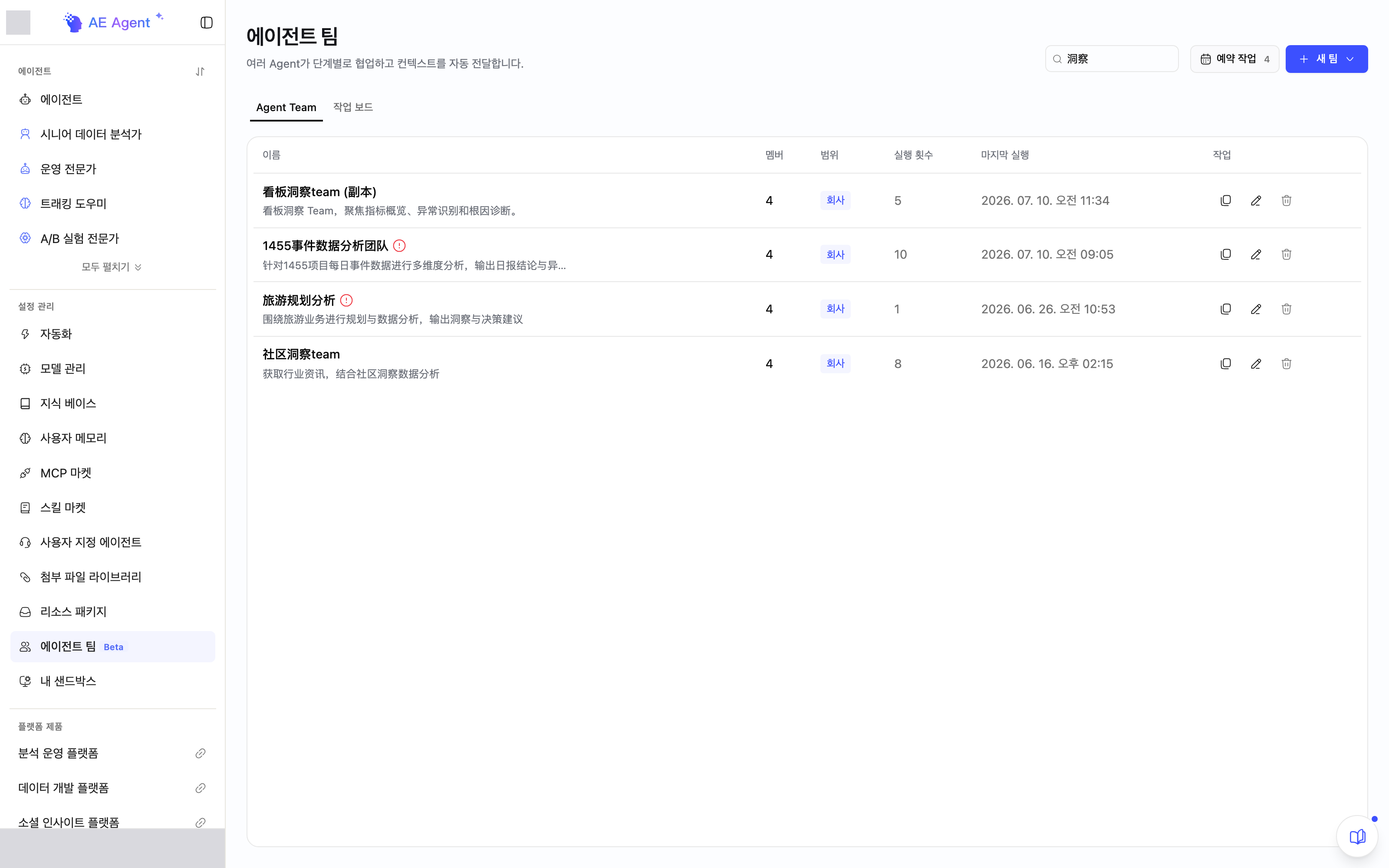Screen dimensions: 1389x868
Task: Open link icon for 데이터 개발 플랫폼
Action: tap(200, 788)
